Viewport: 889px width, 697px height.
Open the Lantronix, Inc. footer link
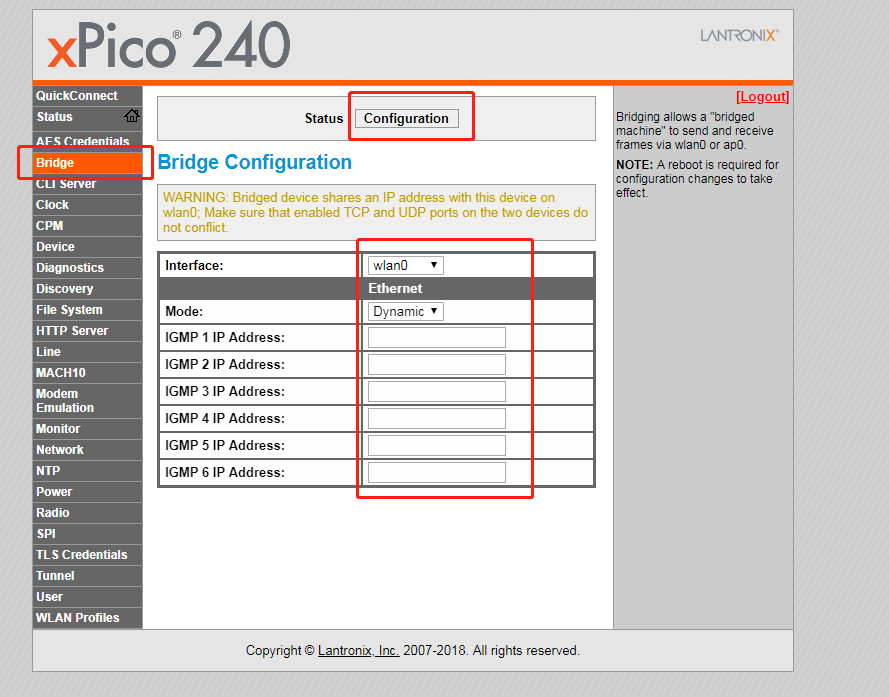tap(358, 650)
